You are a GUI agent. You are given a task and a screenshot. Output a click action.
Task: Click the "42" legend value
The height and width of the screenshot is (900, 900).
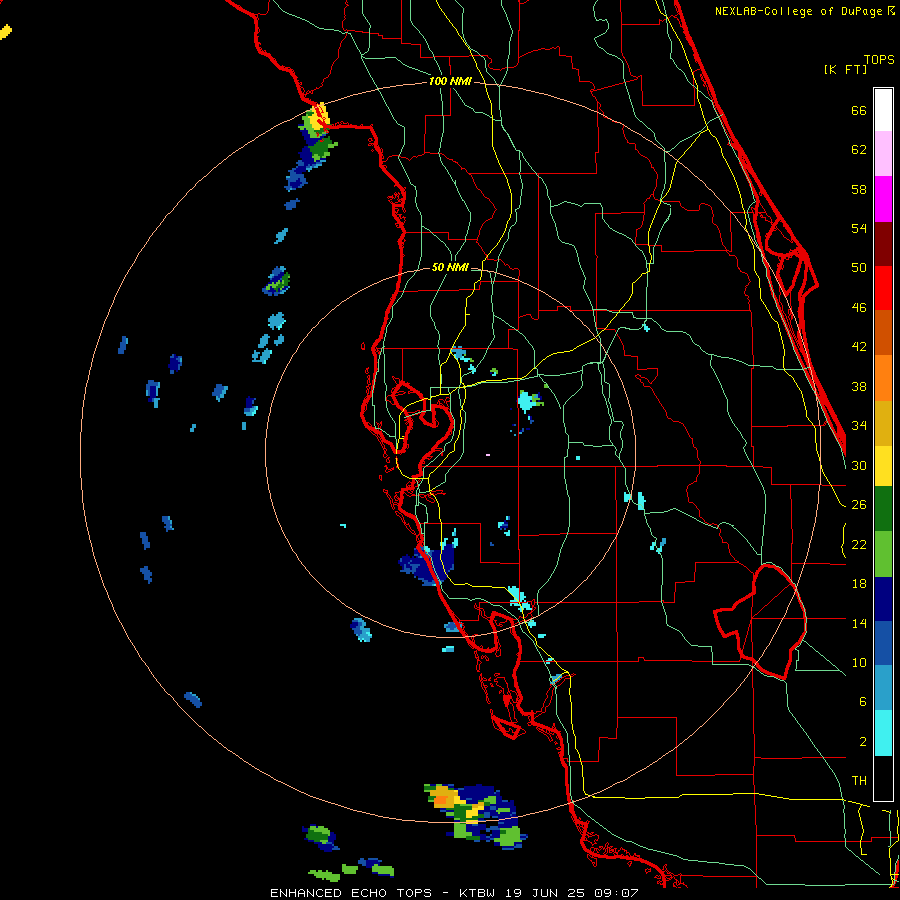pyautogui.click(x=859, y=347)
